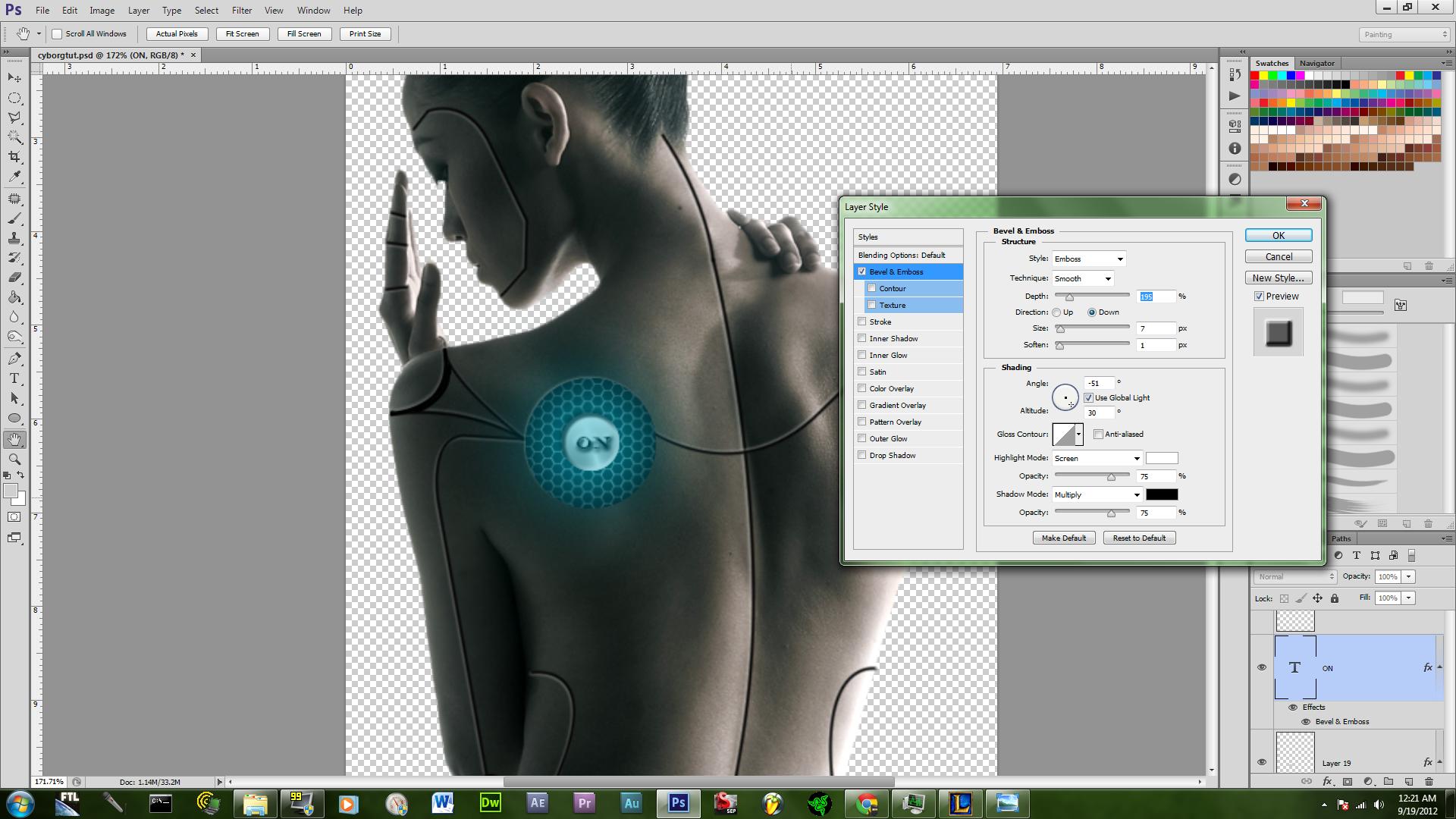Open the Image menu
The image size is (1456, 819).
[102, 11]
